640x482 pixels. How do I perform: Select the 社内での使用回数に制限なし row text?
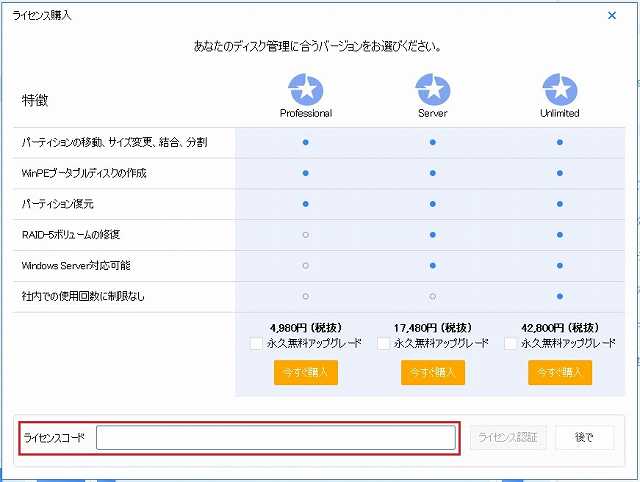point(83,296)
